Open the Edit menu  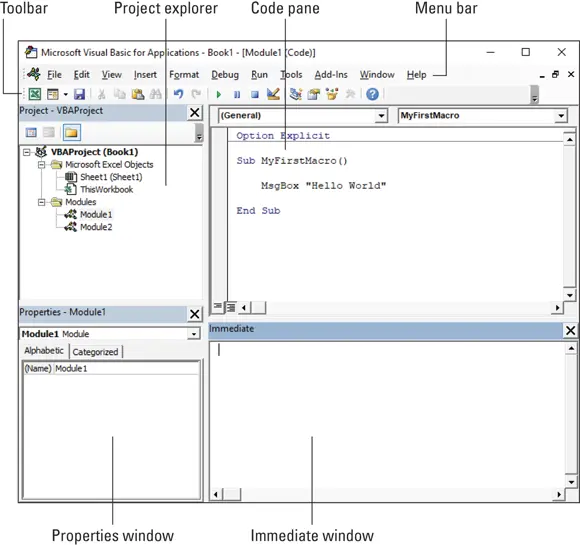click(x=81, y=75)
